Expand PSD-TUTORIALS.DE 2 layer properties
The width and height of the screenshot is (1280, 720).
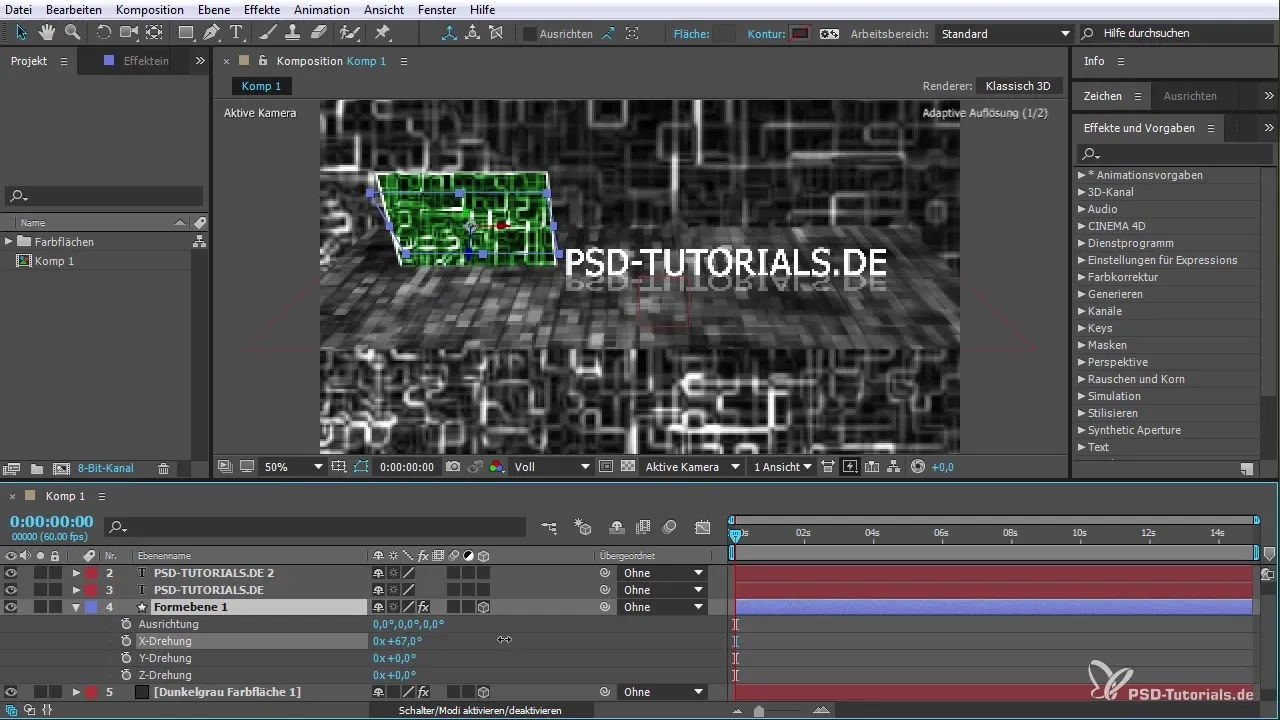[x=76, y=573]
